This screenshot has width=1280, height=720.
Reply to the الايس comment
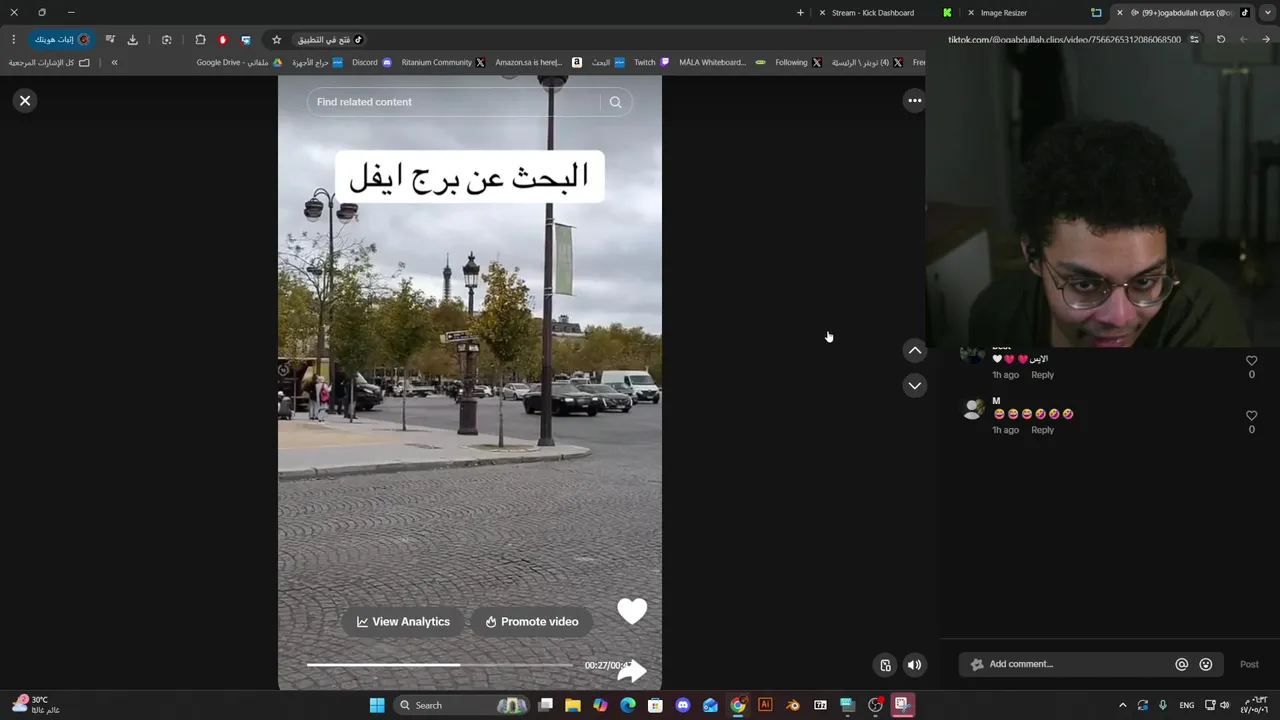tap(1042, 375)
